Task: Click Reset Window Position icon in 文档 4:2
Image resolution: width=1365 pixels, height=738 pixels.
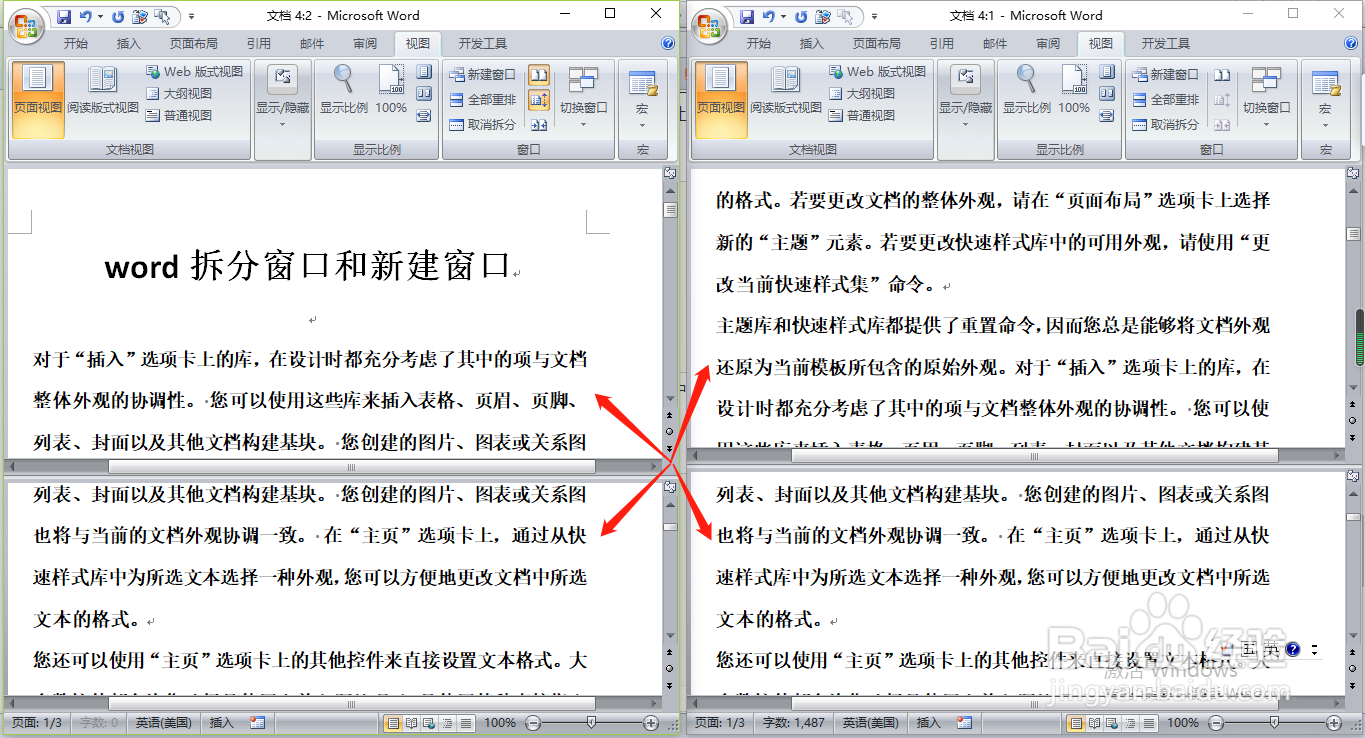Action: coord(539,125)
